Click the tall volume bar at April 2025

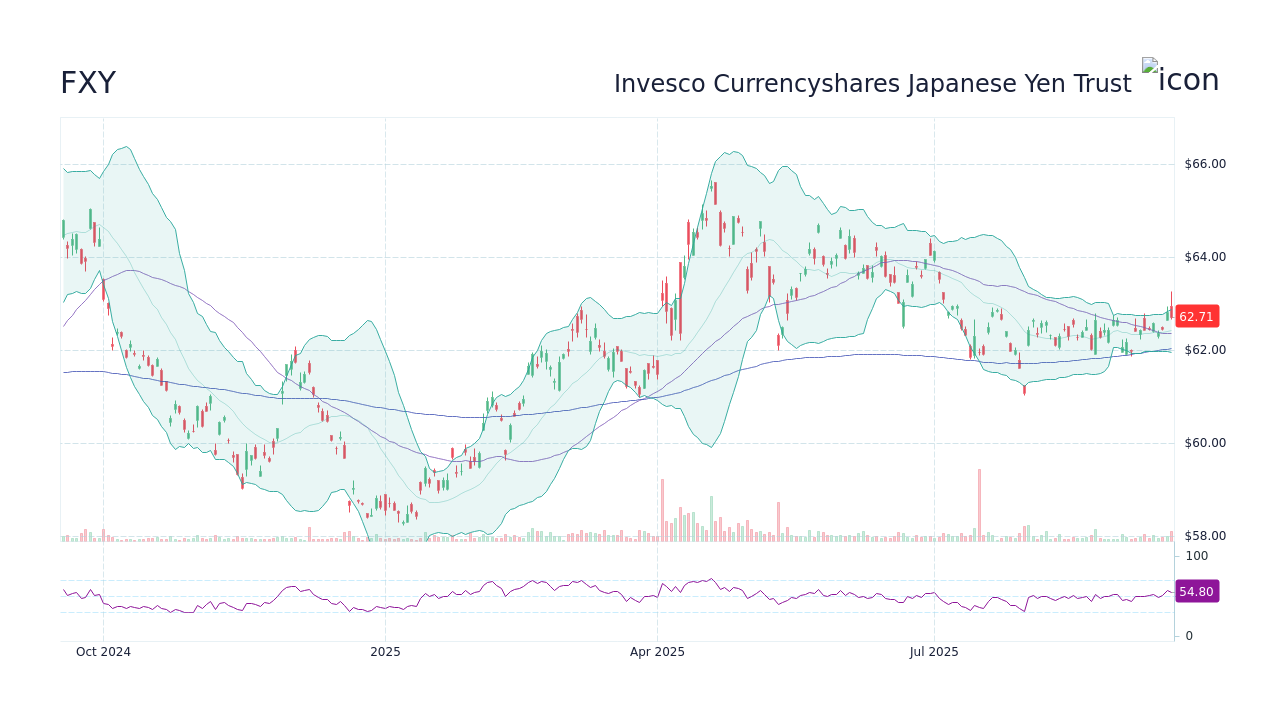click(x=662, y=510)
